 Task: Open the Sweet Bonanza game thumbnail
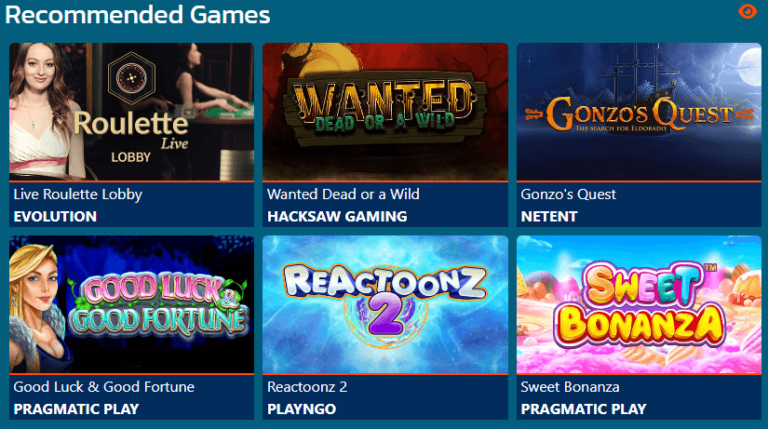coord(639,304)
